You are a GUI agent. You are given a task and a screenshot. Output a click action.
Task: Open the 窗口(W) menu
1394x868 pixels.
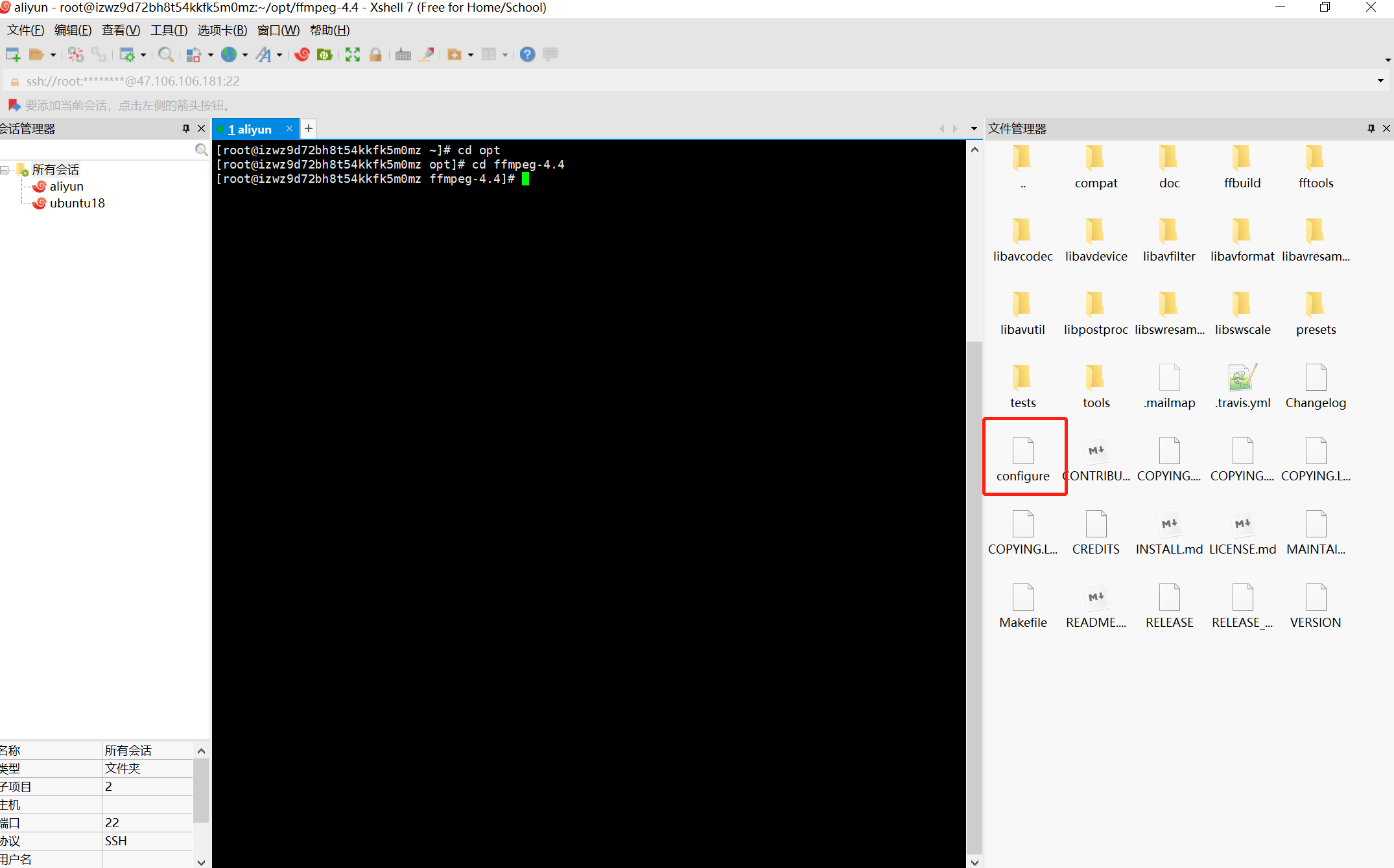(279, 30)
